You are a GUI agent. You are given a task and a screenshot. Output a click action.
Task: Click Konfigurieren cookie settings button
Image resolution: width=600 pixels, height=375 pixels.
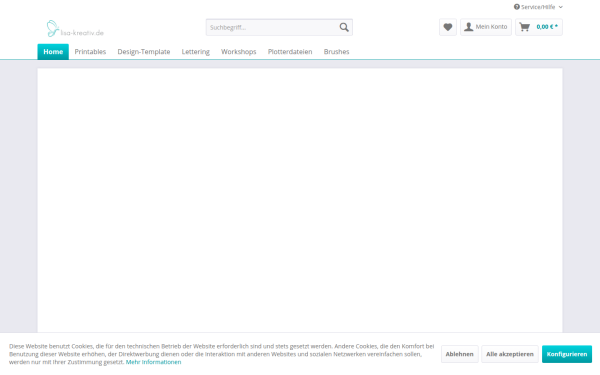pyautogui.click(x=567, y=354)
